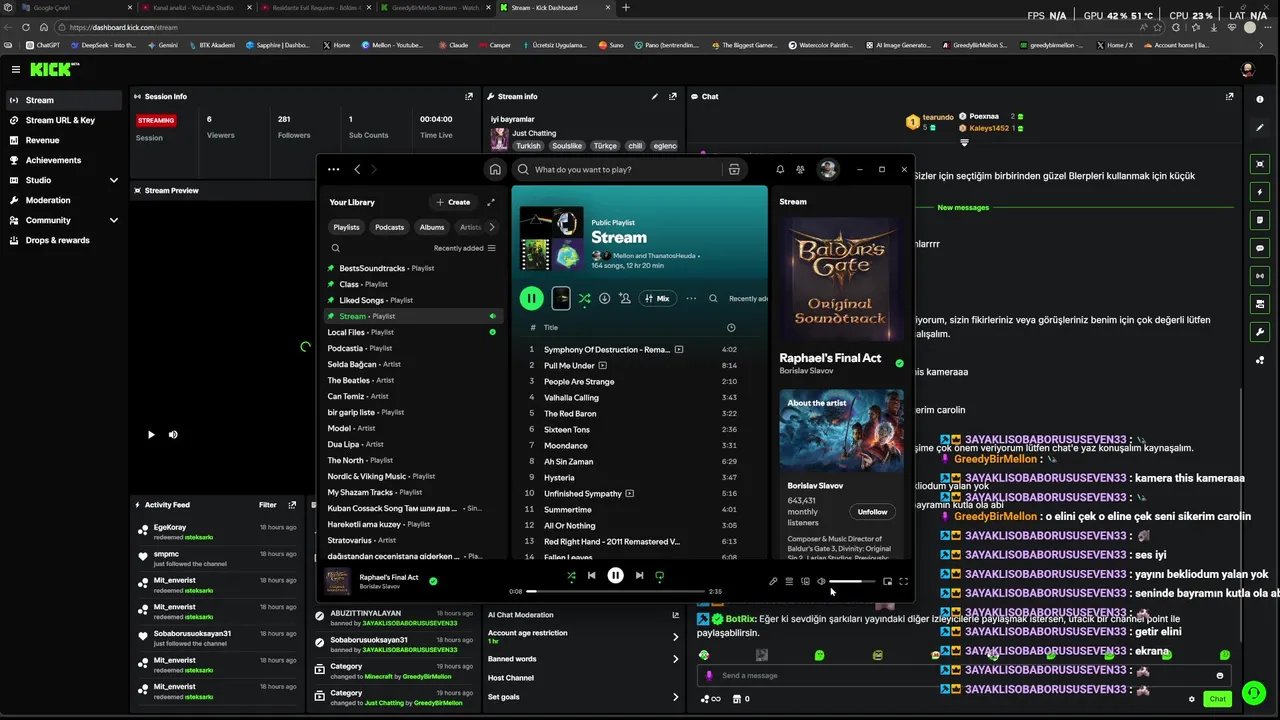This screenshot has width=1280, height=720.
Task: Open Spotify play queue
Action: pos(789,581)
